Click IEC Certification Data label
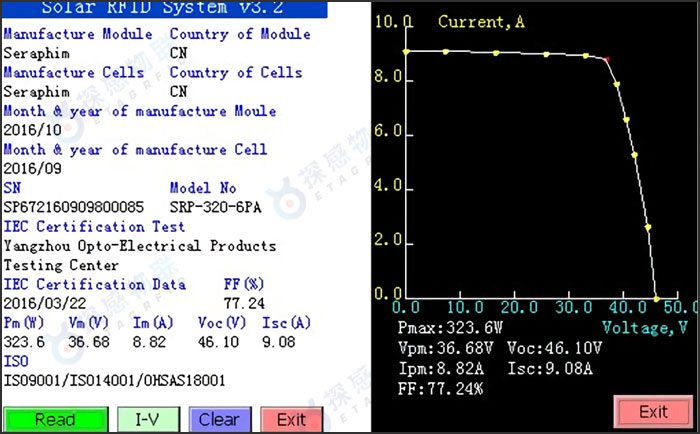This screenshot has width=700, height=434. click(95, 284)
